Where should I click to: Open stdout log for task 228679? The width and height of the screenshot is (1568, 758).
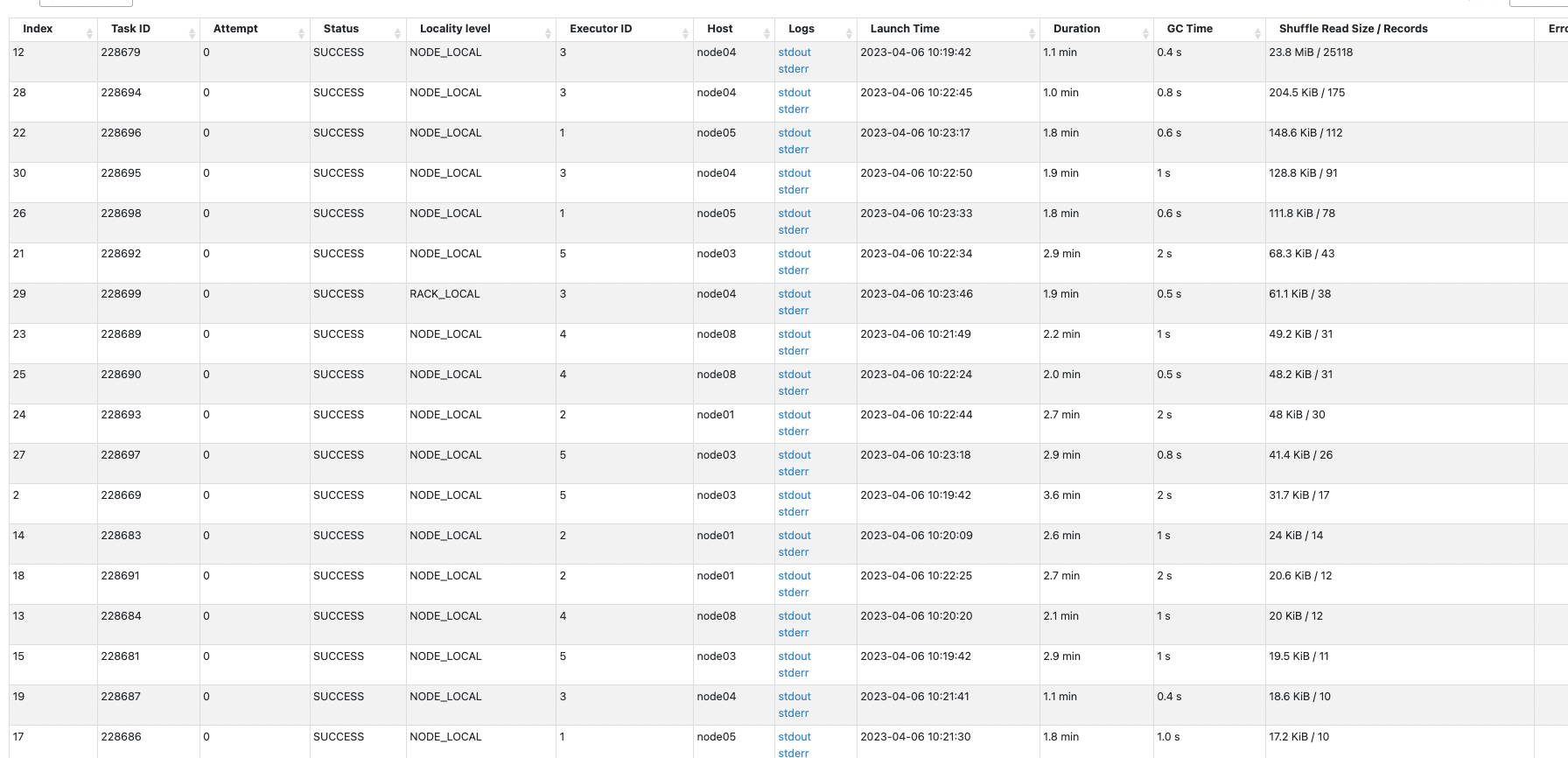click(794, 53)
